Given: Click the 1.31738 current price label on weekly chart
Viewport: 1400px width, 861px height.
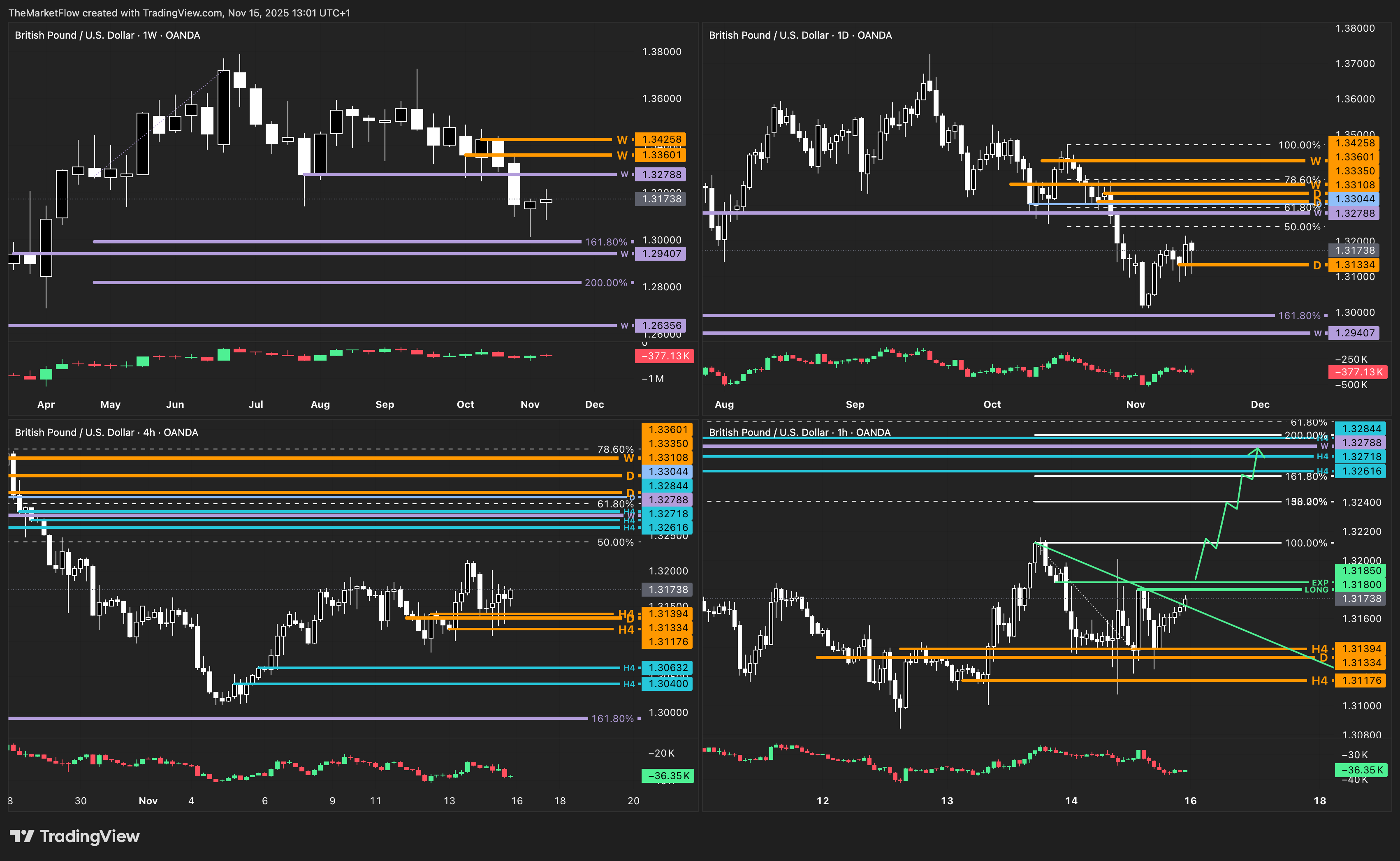Looking at the screenshot, I should point(661,199).
